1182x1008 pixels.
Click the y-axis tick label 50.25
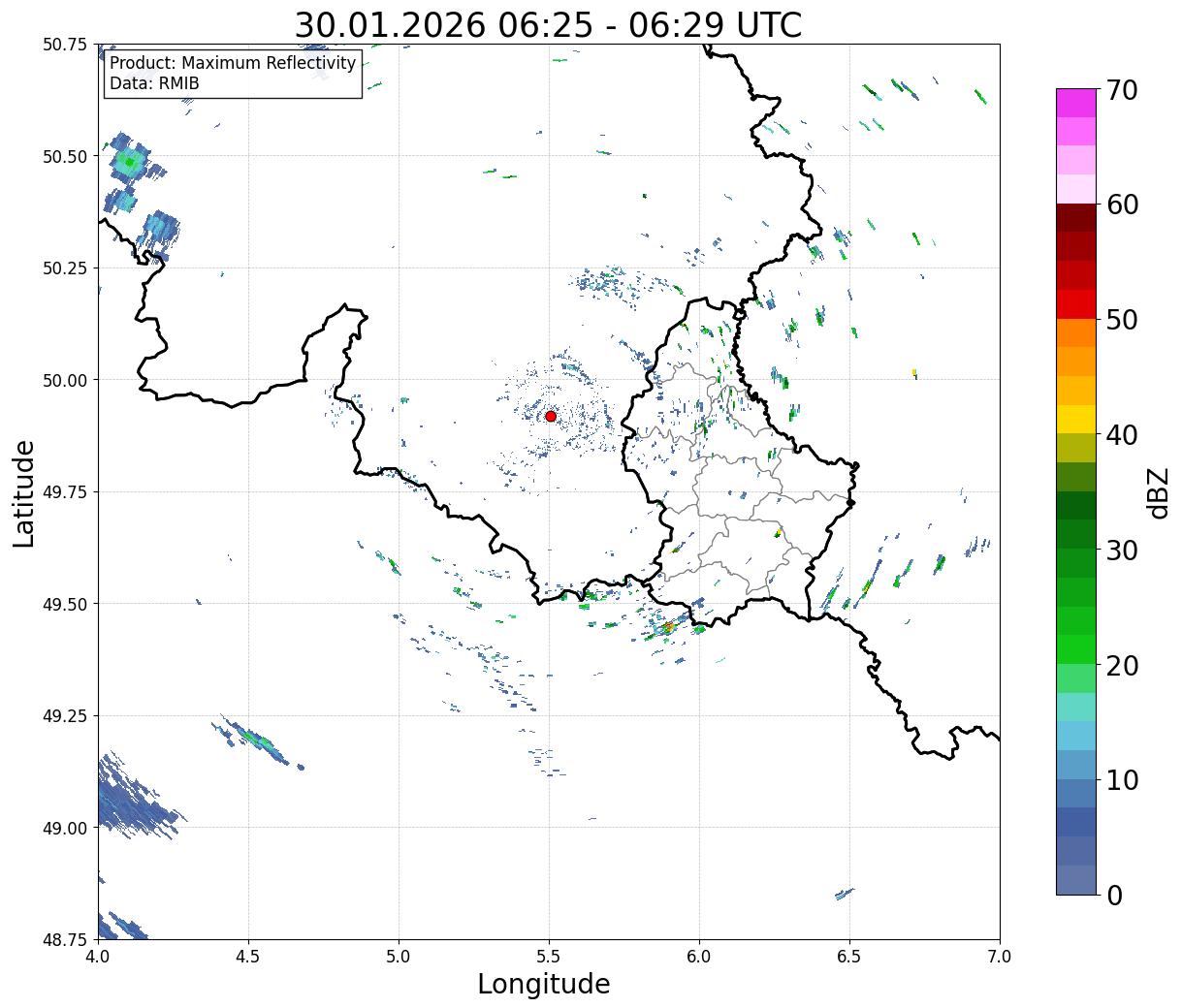coord(66,268)
